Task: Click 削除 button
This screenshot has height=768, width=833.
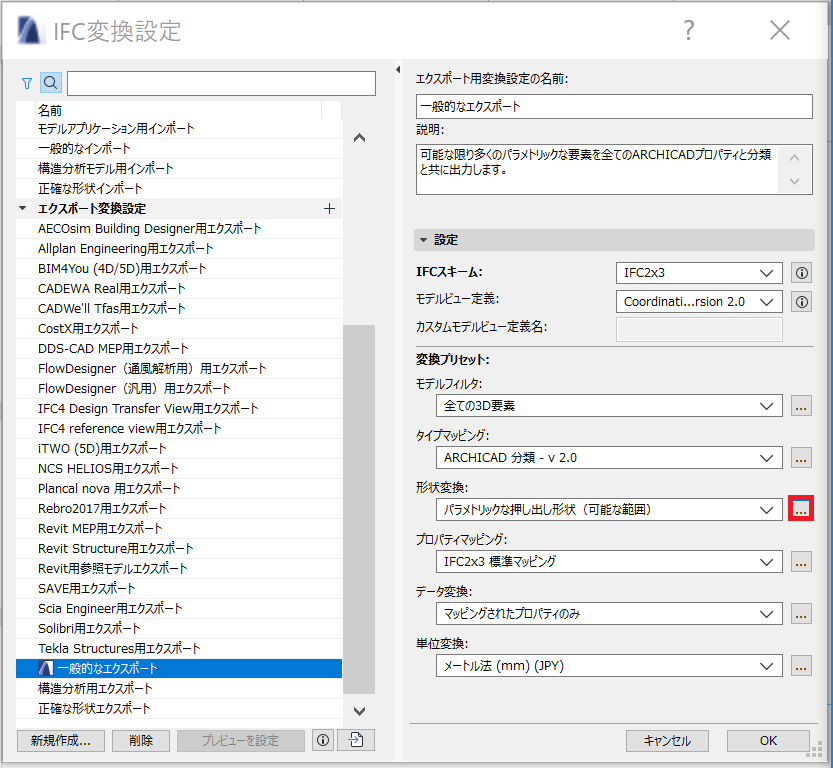Action: pos(141,740)
